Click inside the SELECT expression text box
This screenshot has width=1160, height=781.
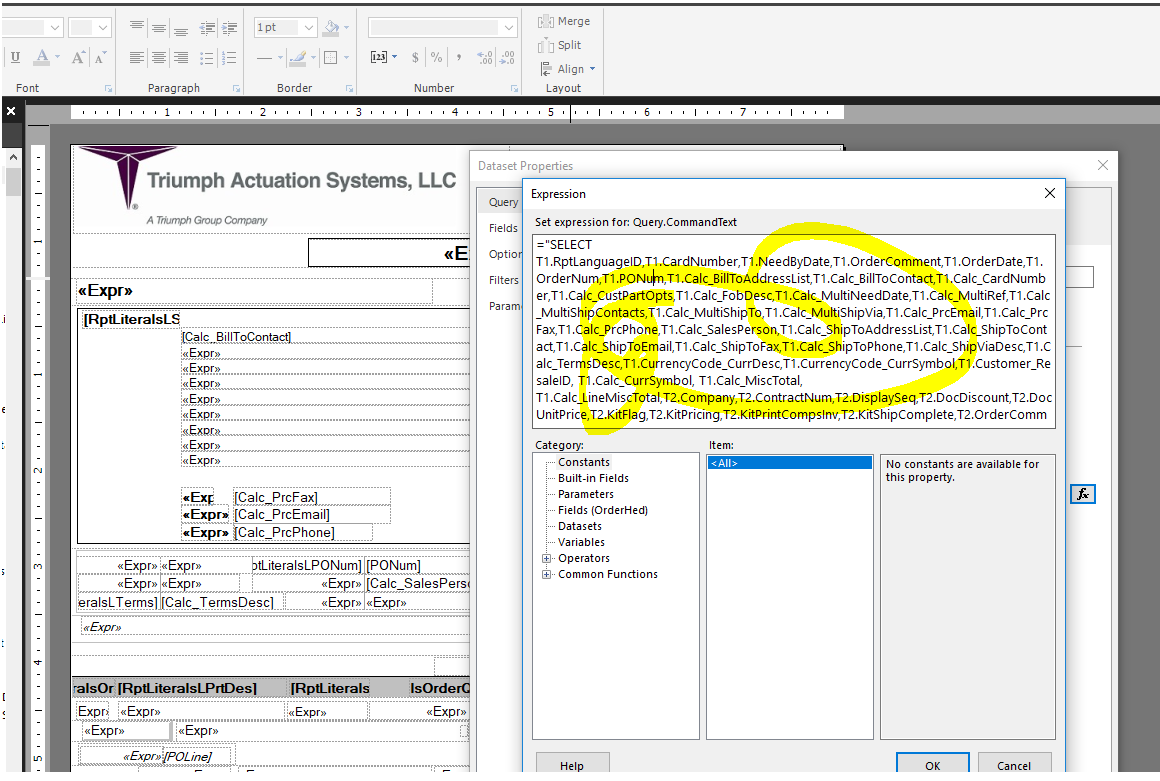tap(793, 331)
